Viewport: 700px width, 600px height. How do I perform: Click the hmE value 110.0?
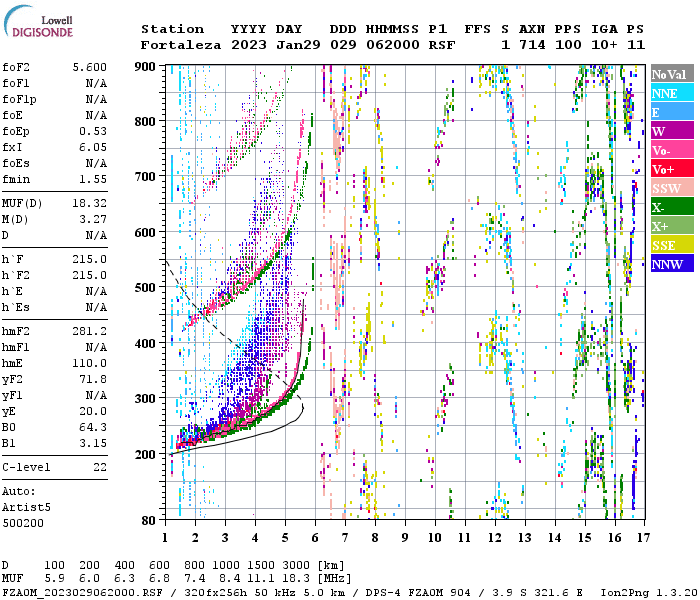[90, 363]
